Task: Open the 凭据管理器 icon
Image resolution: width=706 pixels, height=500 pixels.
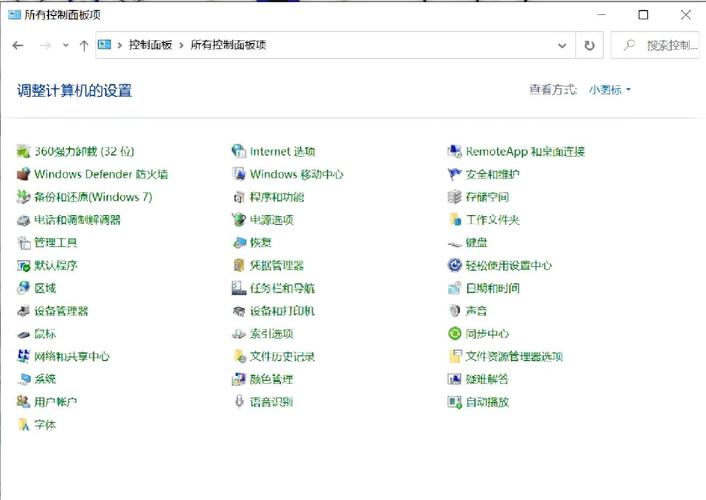Action: click(x=239, y=265)
